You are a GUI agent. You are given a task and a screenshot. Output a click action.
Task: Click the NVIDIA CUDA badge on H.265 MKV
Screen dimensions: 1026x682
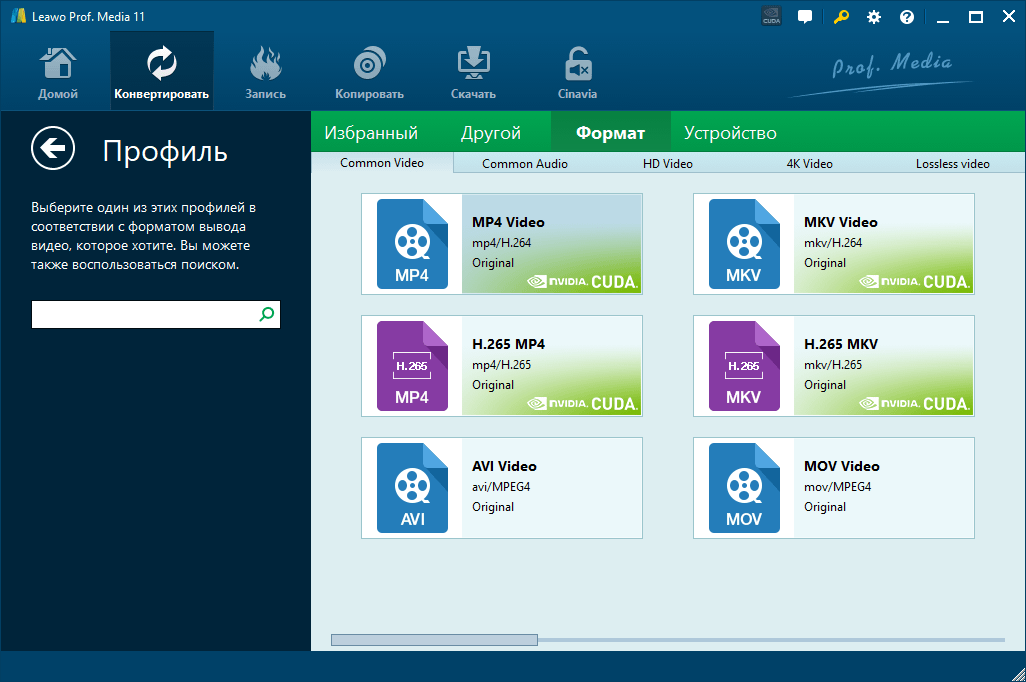(914, 404)
